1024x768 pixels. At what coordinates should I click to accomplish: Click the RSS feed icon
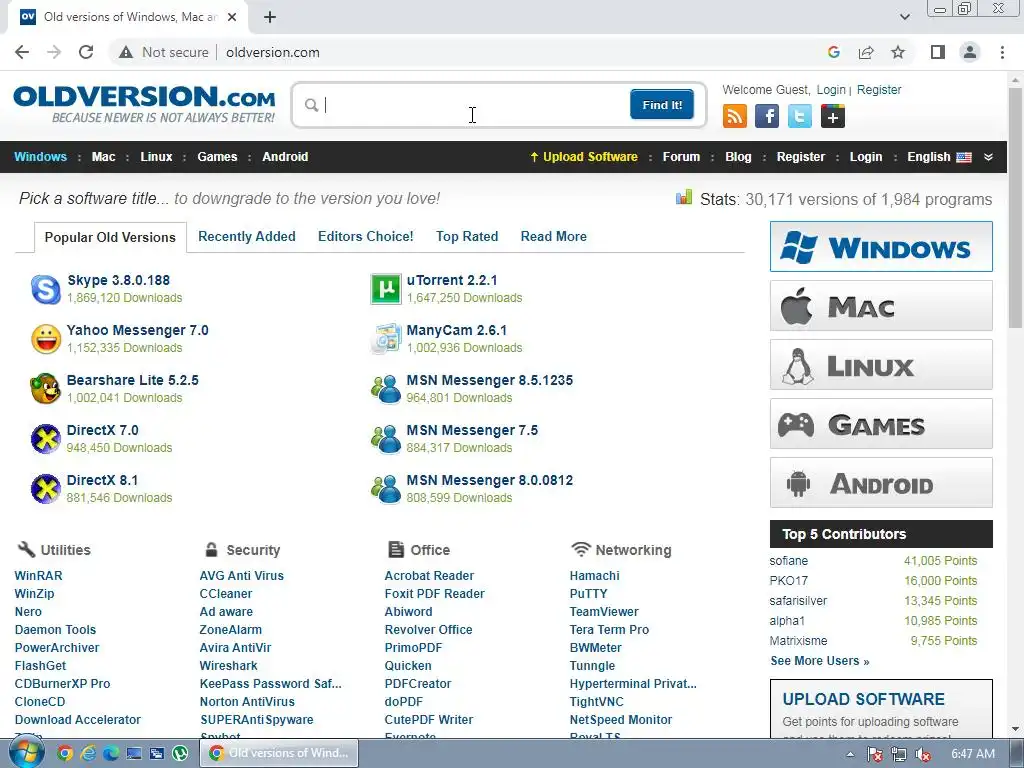tap(735, 116)
